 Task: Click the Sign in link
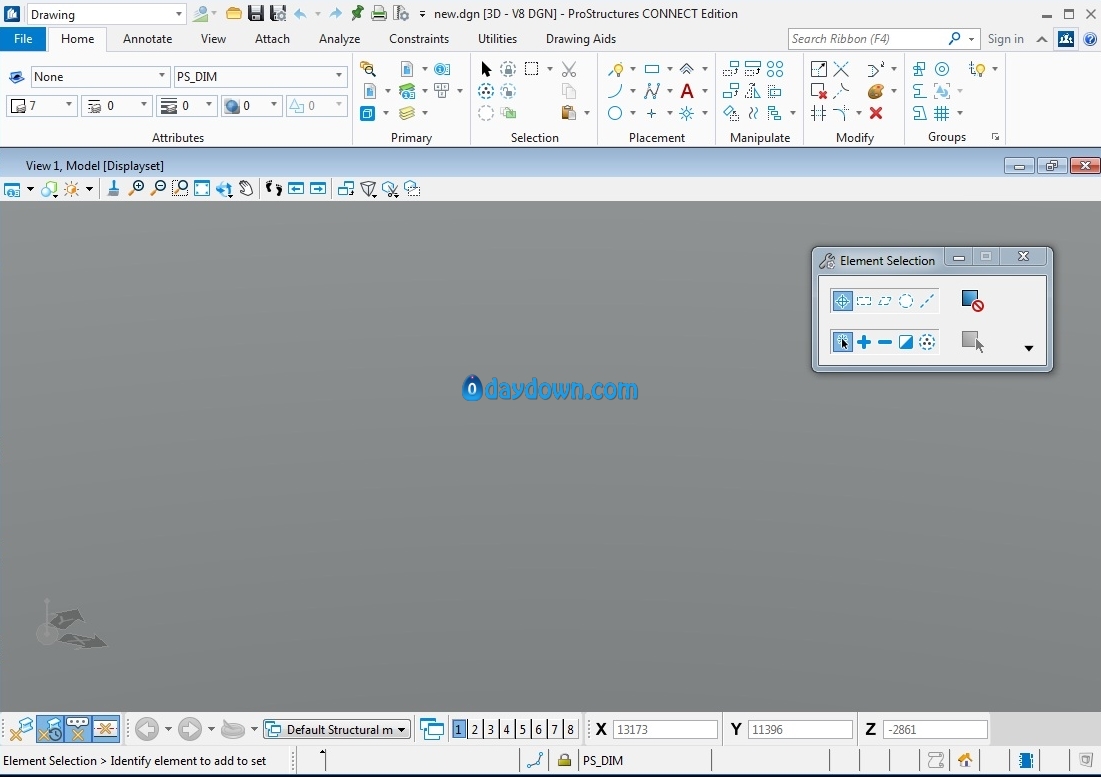click(1006, 39)
